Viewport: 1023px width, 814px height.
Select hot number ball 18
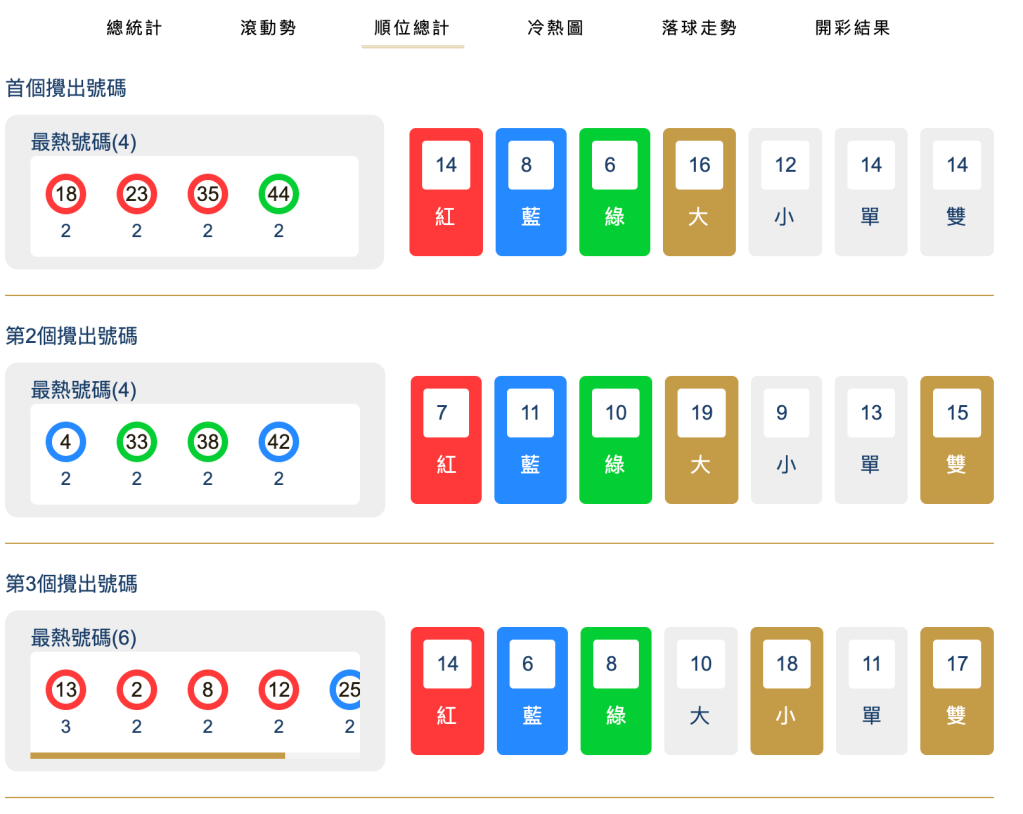click(65, 195)
